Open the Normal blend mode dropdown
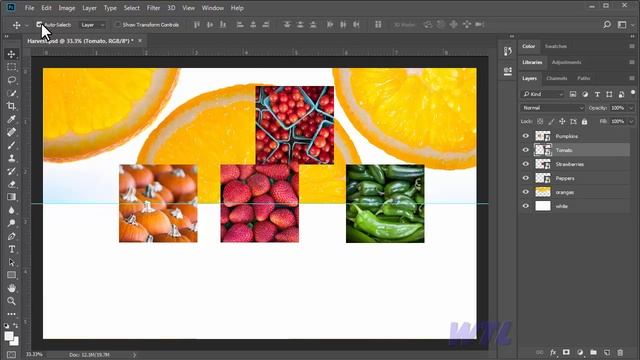The image size is (640, 360). 553,108
